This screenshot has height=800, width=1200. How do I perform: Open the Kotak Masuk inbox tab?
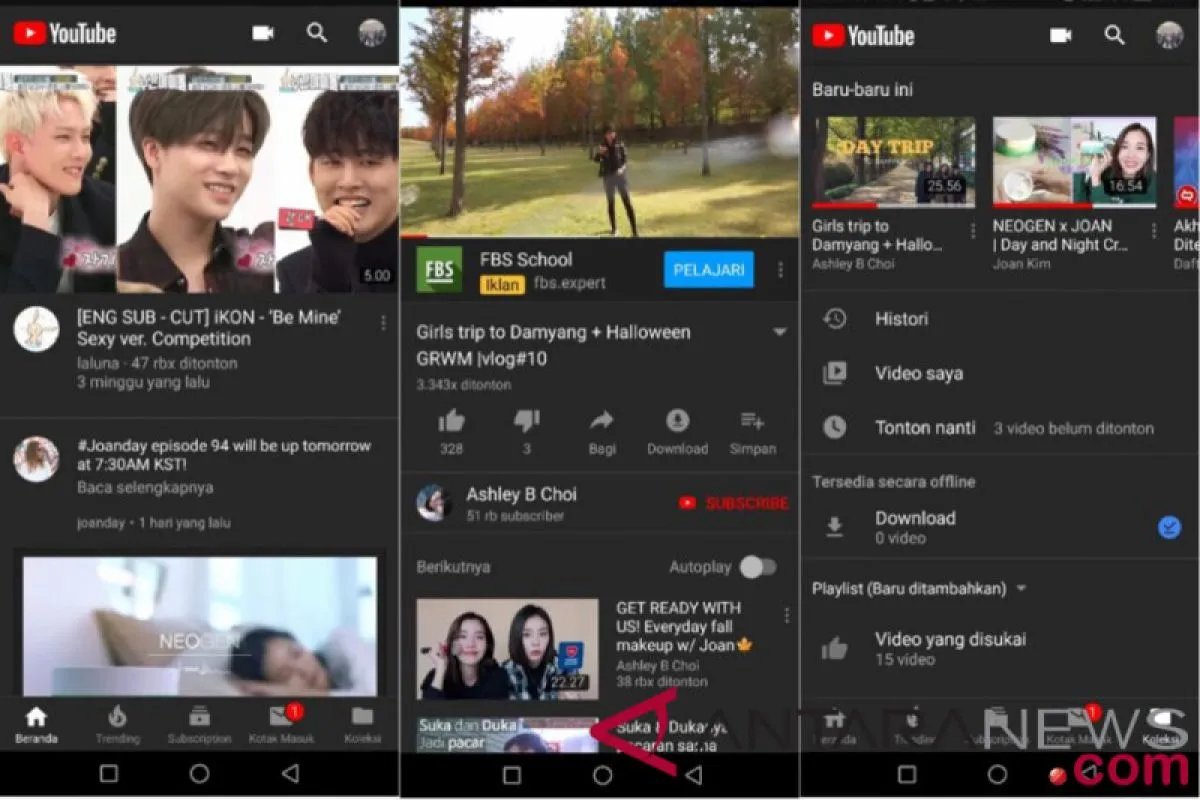pos(281,716)
